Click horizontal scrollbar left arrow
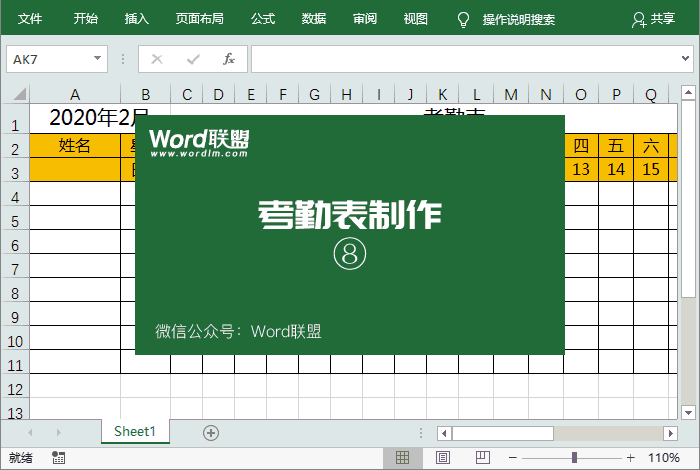 (x=444, y=433)
